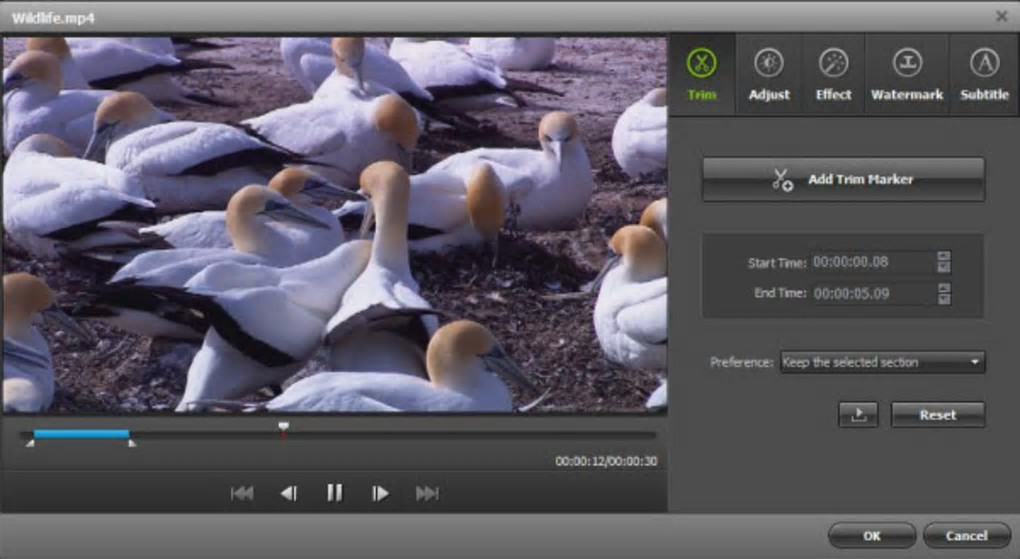1020x559 pixels.
Task: Open the Subtitle tab
Action: (x=984, y=75)
